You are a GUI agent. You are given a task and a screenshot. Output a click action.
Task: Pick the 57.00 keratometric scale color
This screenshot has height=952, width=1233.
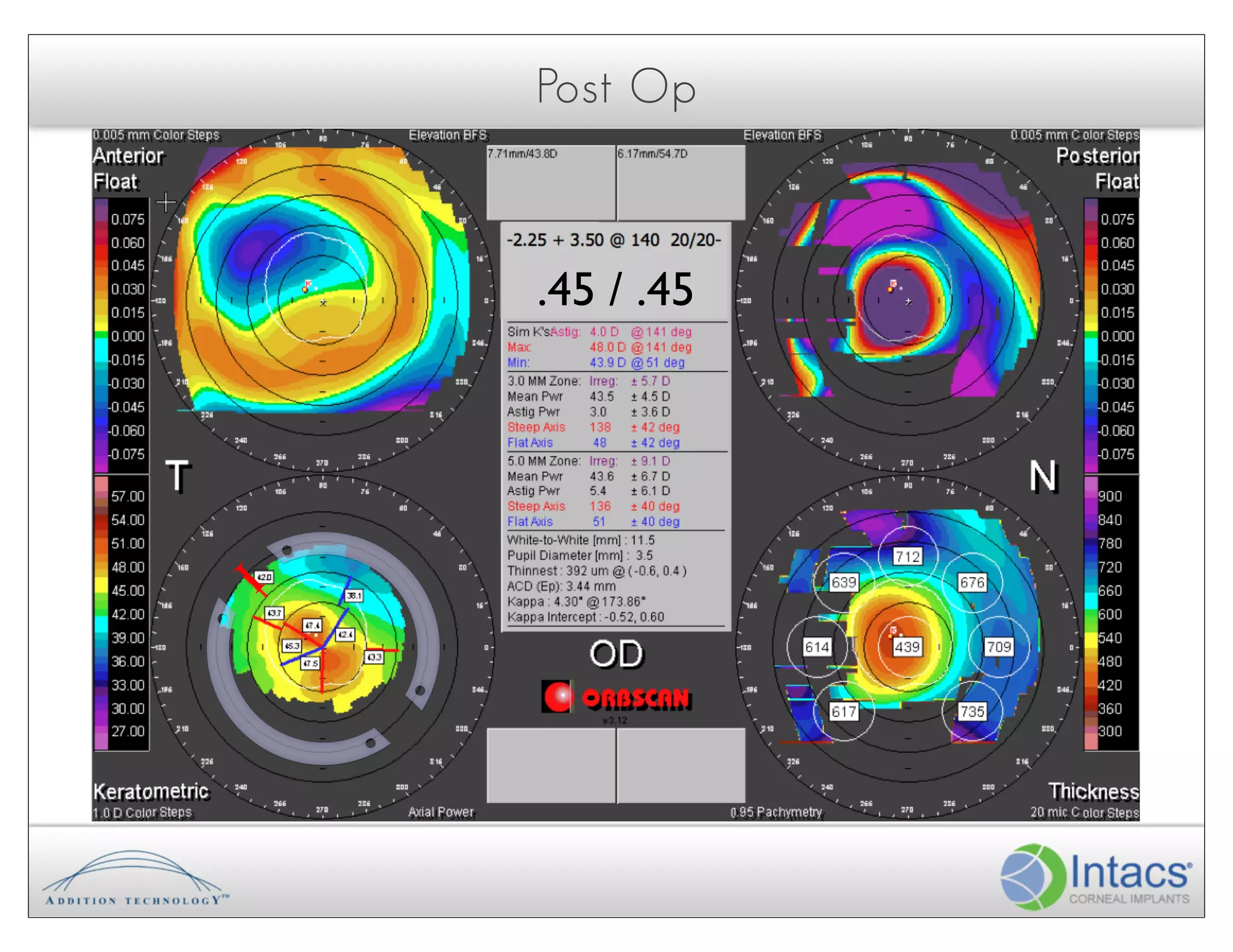click(101, 496)
